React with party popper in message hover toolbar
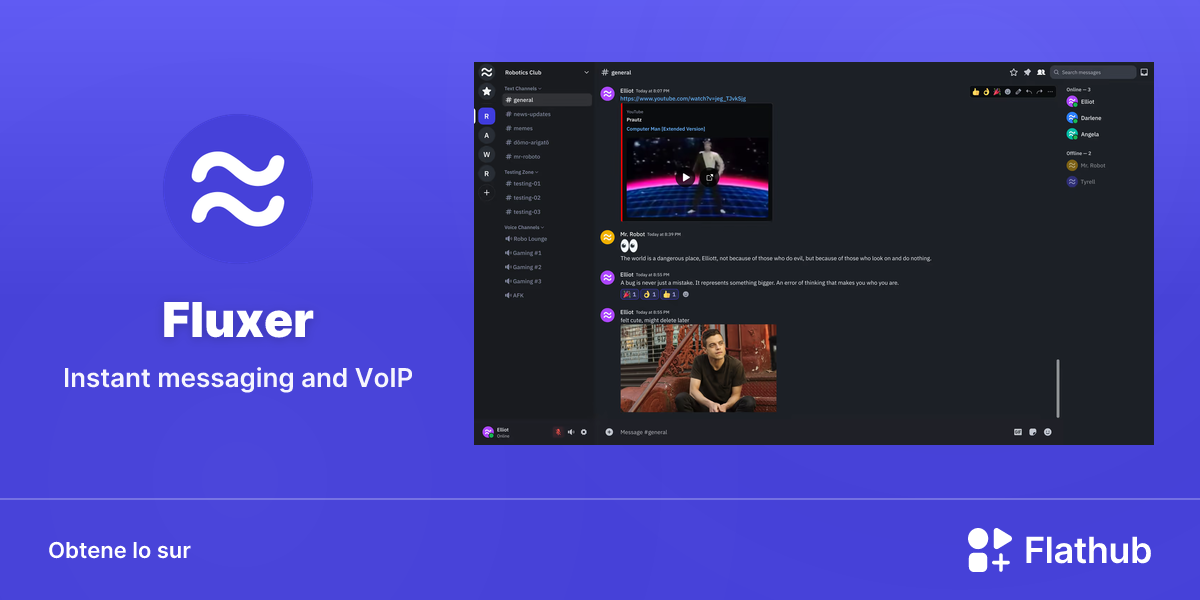1200x600 pixels. coord(997,91)
